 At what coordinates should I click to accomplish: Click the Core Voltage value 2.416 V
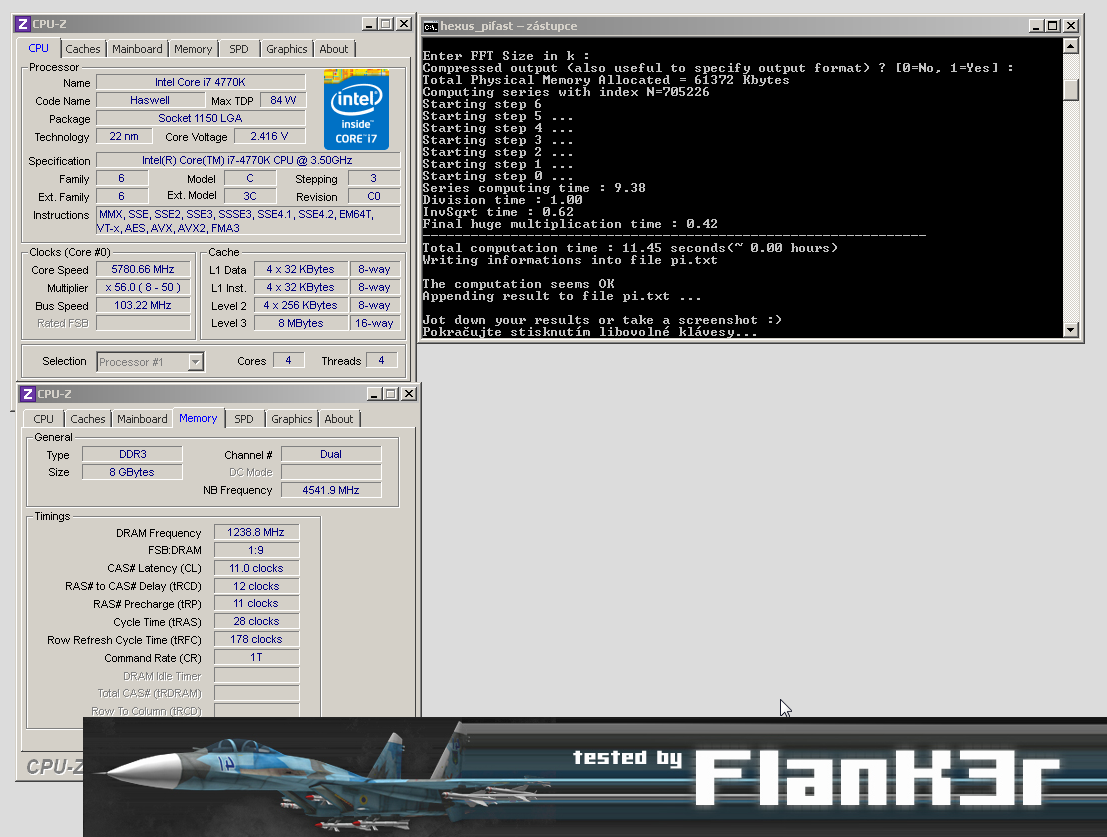coord(269,136)
